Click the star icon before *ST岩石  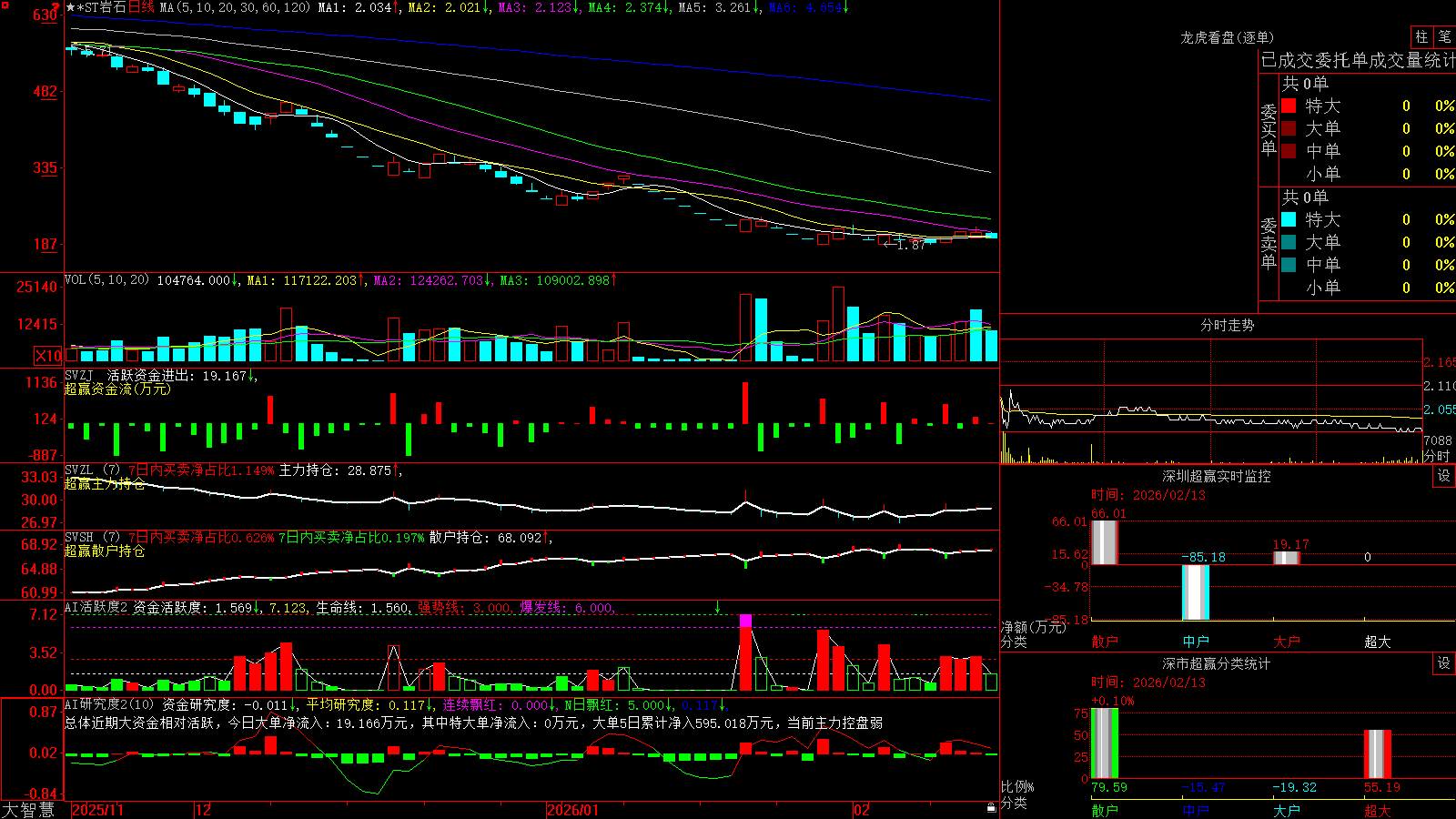70,7
